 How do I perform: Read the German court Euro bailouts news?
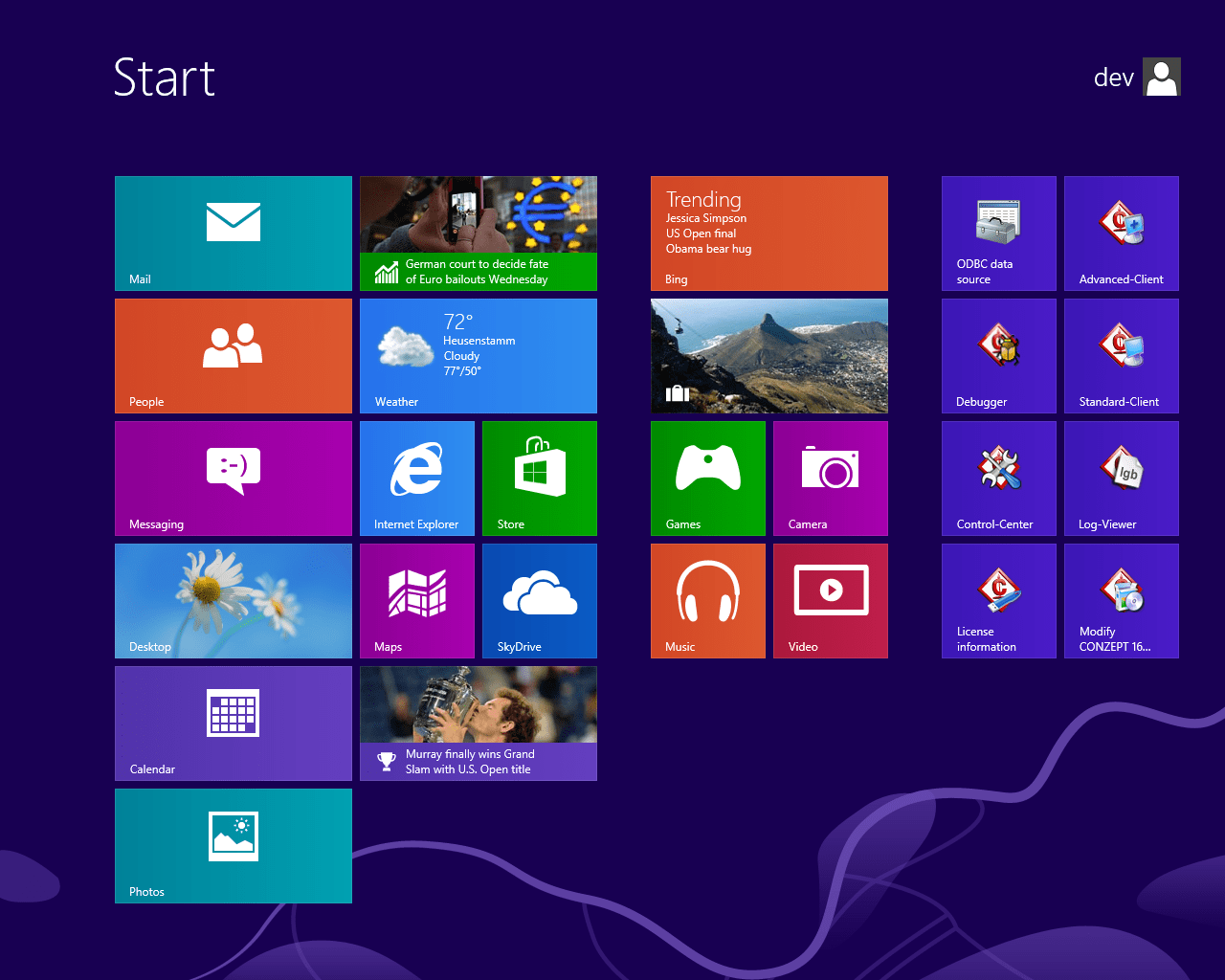(x=478, y=233)
